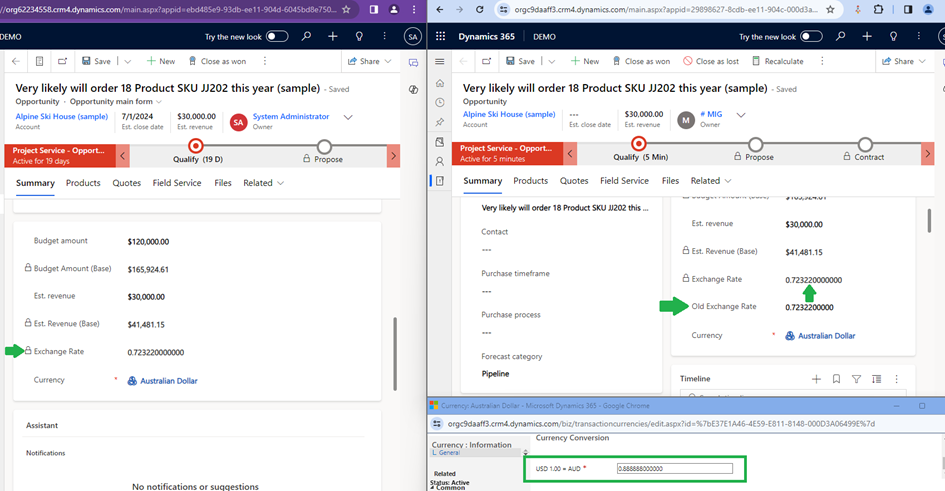Expand the 'Opportunity main form' selector
The height and width of the screenshot is (491, 945).
click(x=116, y=101)
